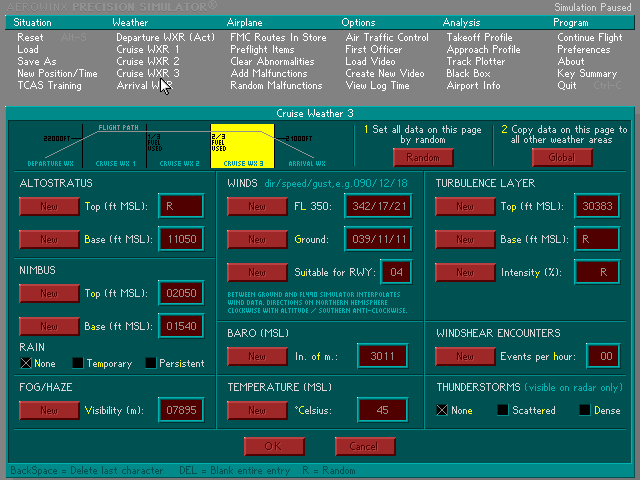
Task: Open First Officer option
Action: pos(373,49)
